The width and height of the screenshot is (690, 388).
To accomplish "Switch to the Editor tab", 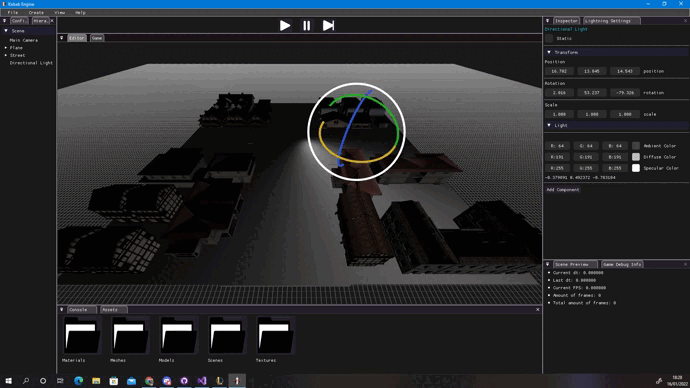I will point(77,38).
